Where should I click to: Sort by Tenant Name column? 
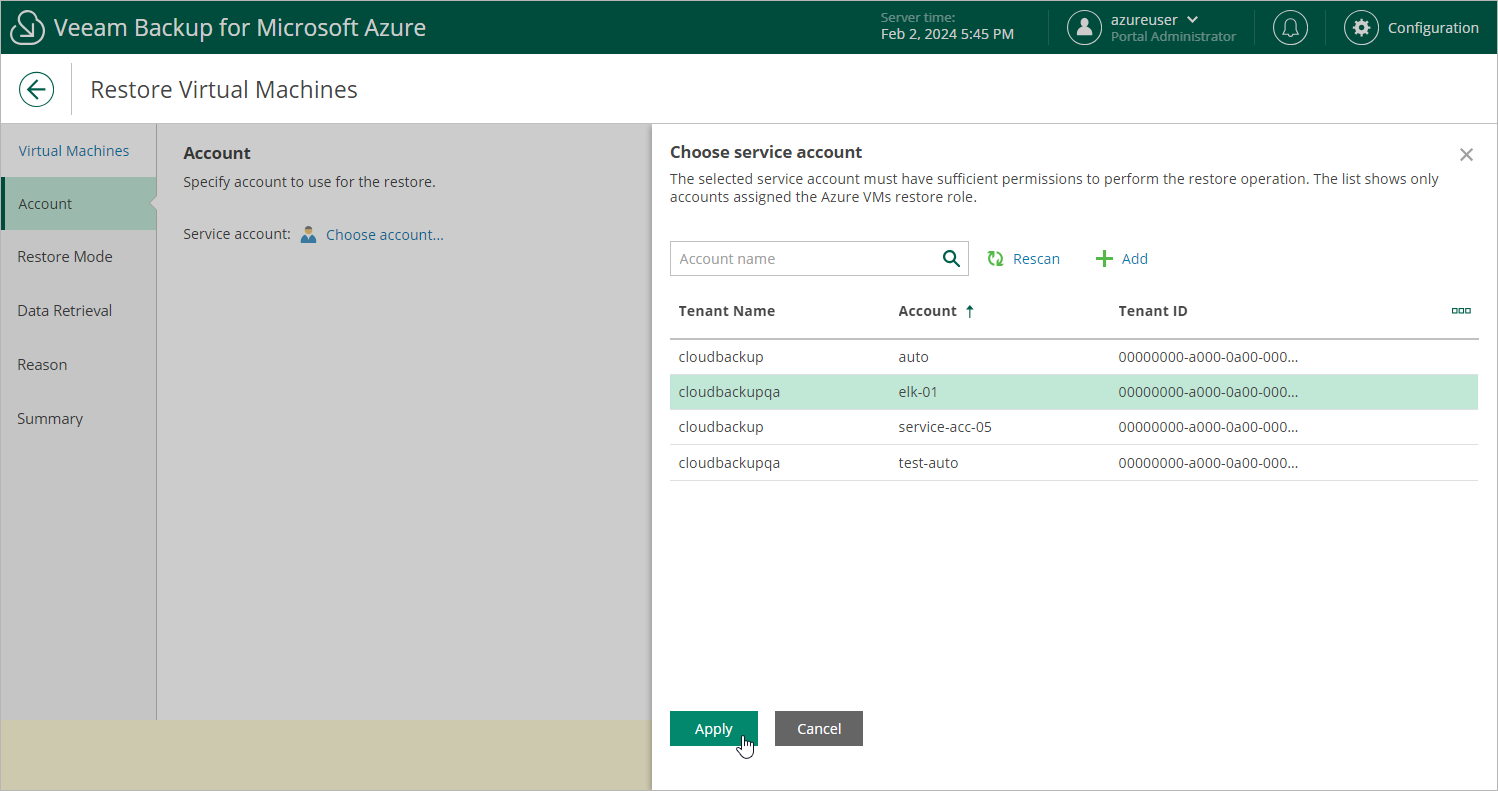point(726,311)
